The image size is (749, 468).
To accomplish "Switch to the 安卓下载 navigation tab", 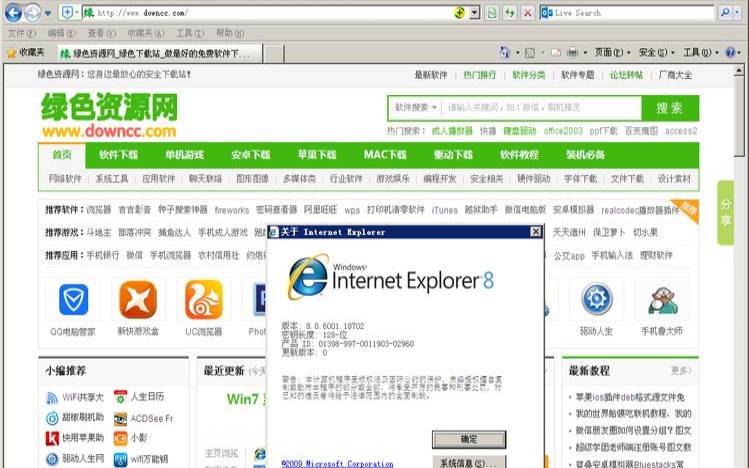I will pyautogui.click(x=250, y=155).
